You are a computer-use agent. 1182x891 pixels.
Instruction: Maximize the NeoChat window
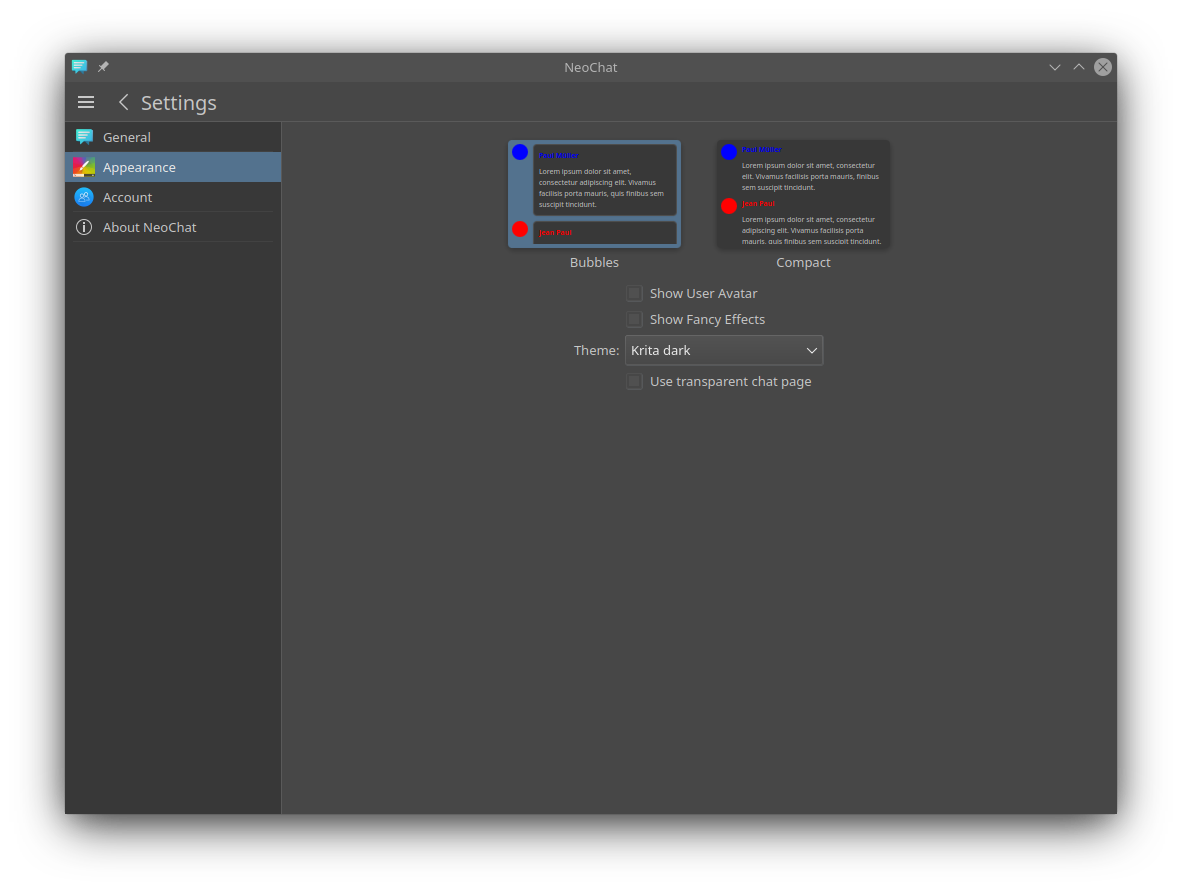(x=1078, y=67)
